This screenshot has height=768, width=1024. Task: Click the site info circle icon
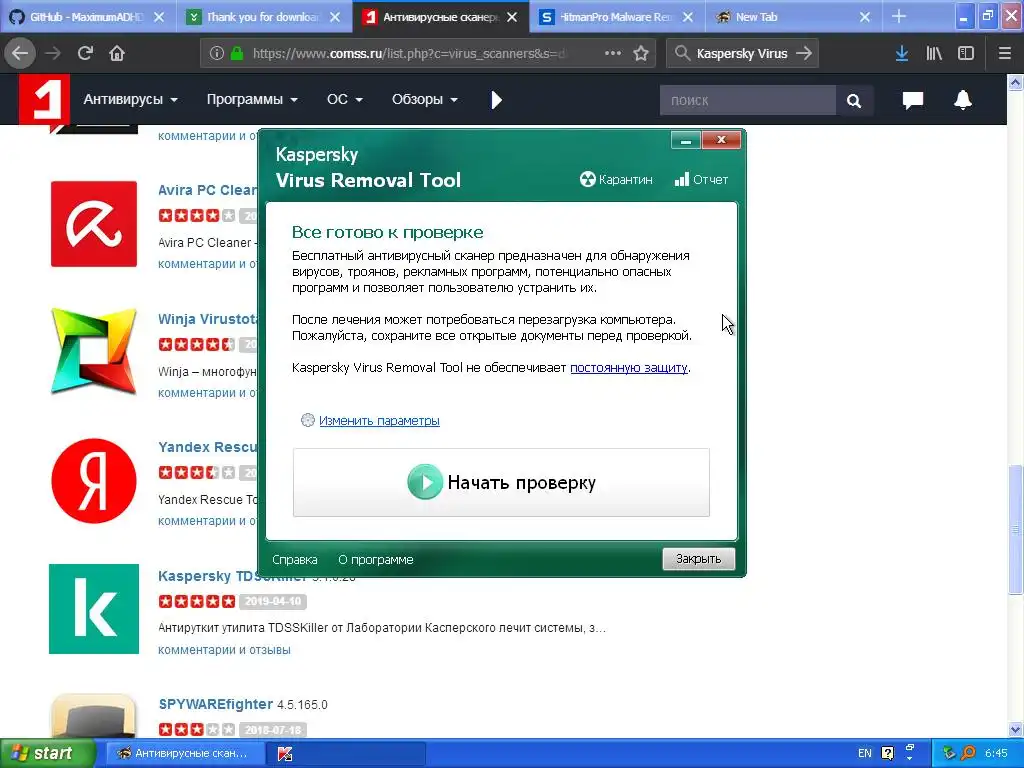tap(217, 53)
